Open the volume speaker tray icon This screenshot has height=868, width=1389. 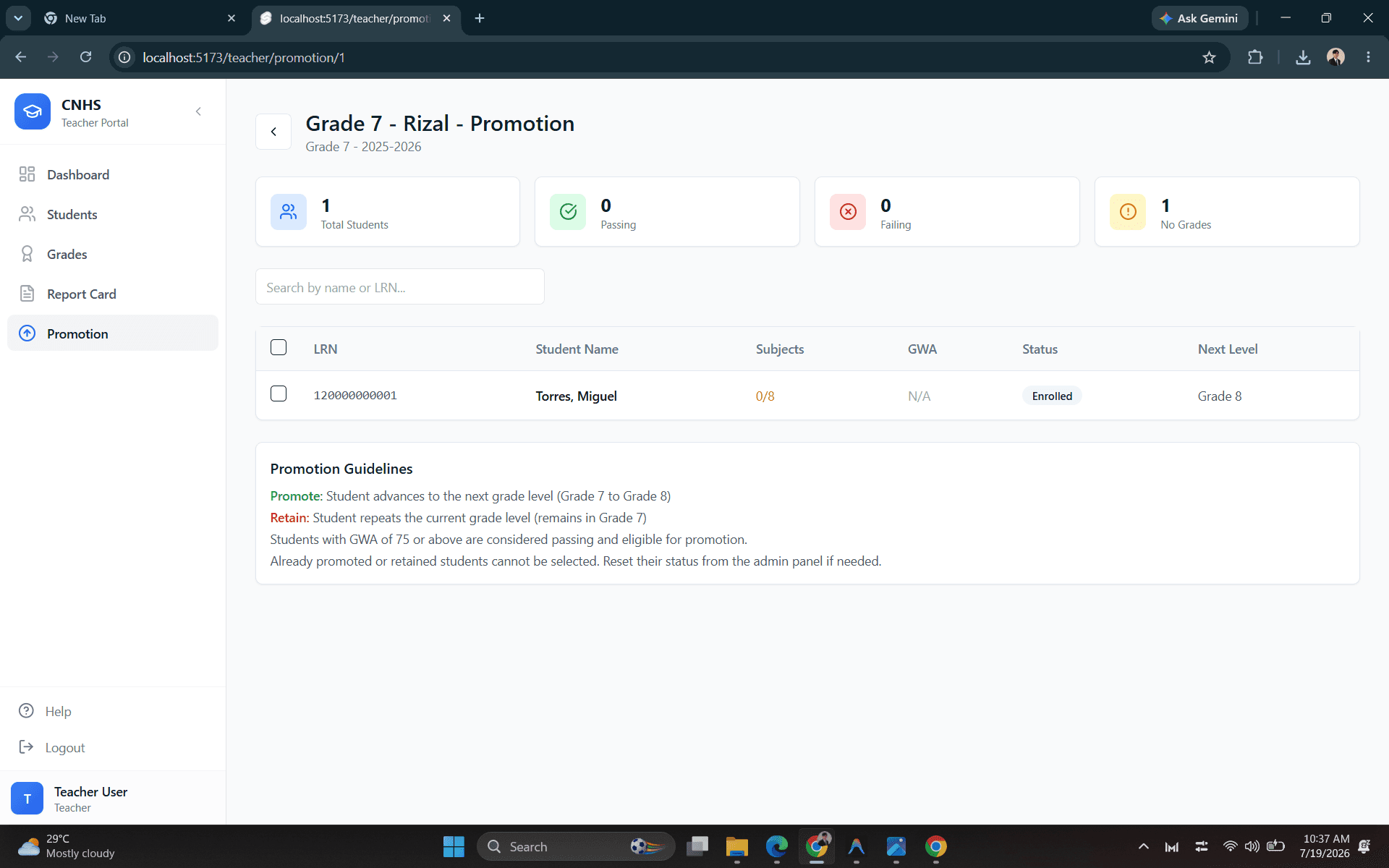1252,846
